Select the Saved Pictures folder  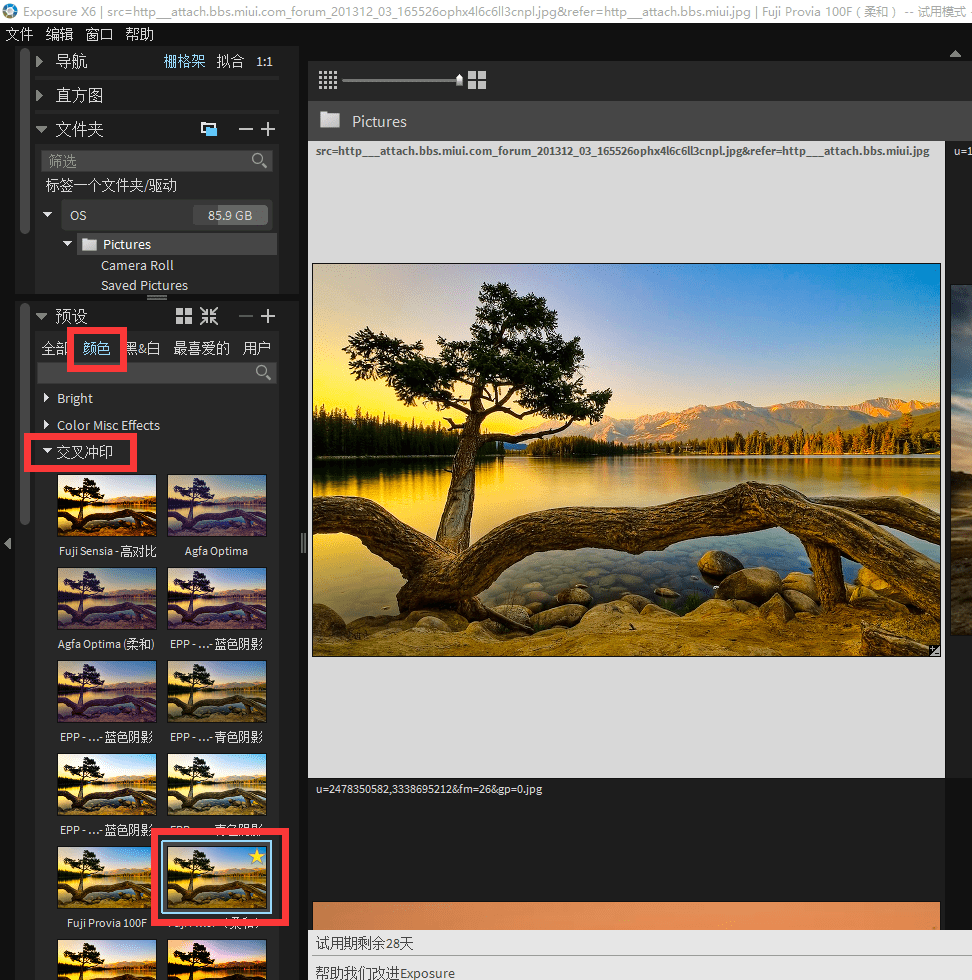pos(144,286)
